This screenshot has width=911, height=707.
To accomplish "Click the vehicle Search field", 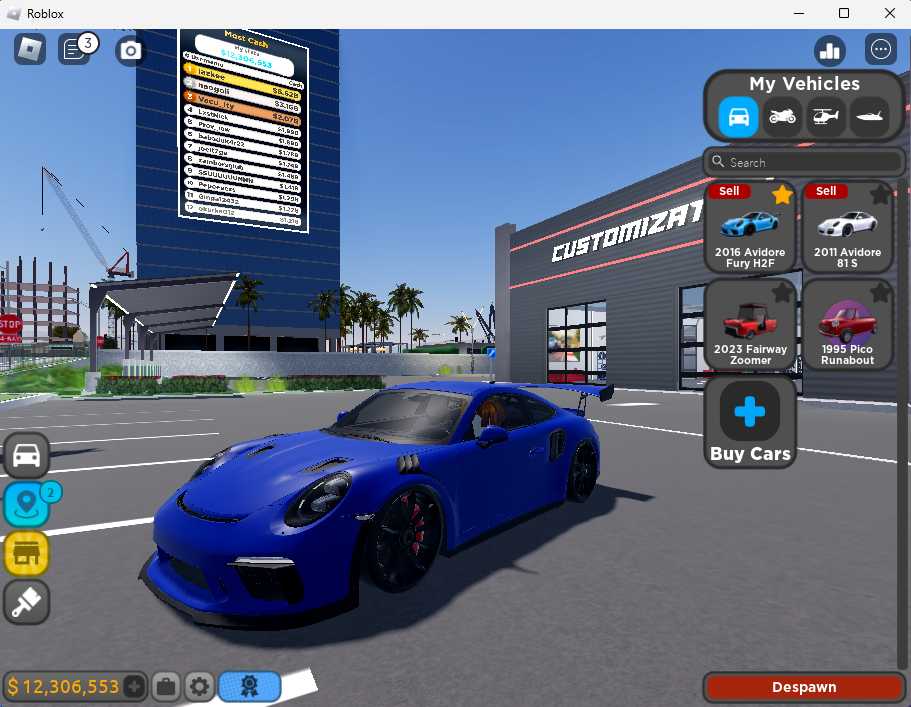I will (804, 162).
